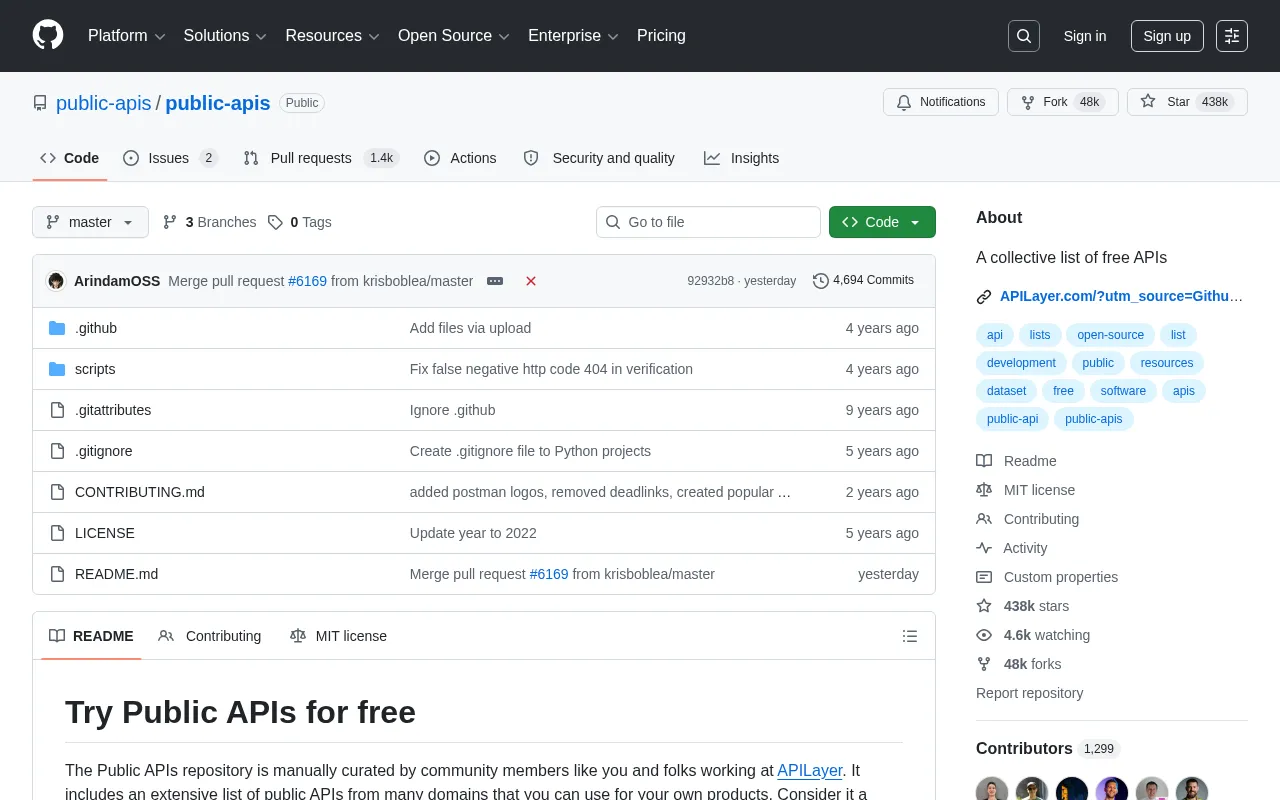Viewport: 1280px width, 800px height.
Task: Click the Go to file search field
Action: pos(708,222)
